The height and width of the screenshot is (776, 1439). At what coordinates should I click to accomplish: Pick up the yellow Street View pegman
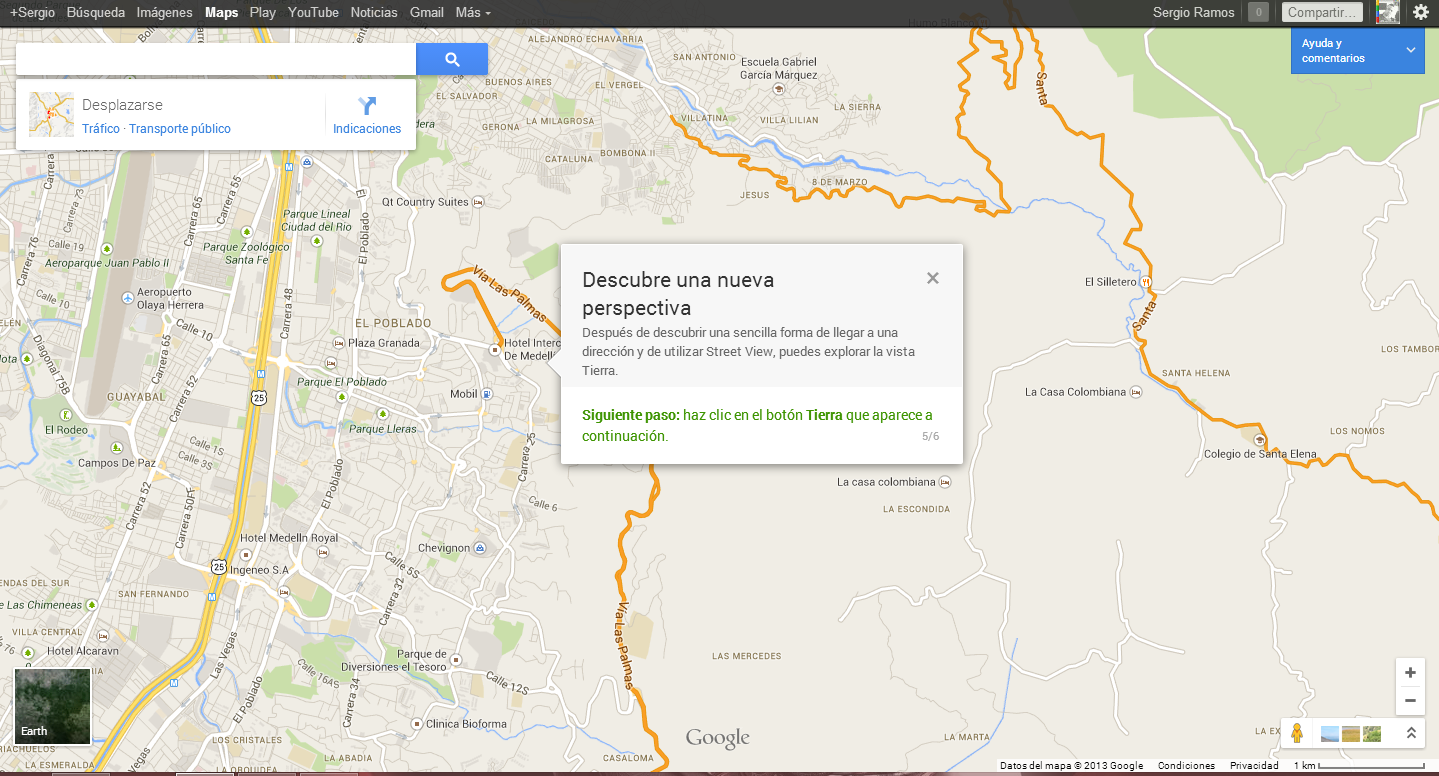[1297, 733]
